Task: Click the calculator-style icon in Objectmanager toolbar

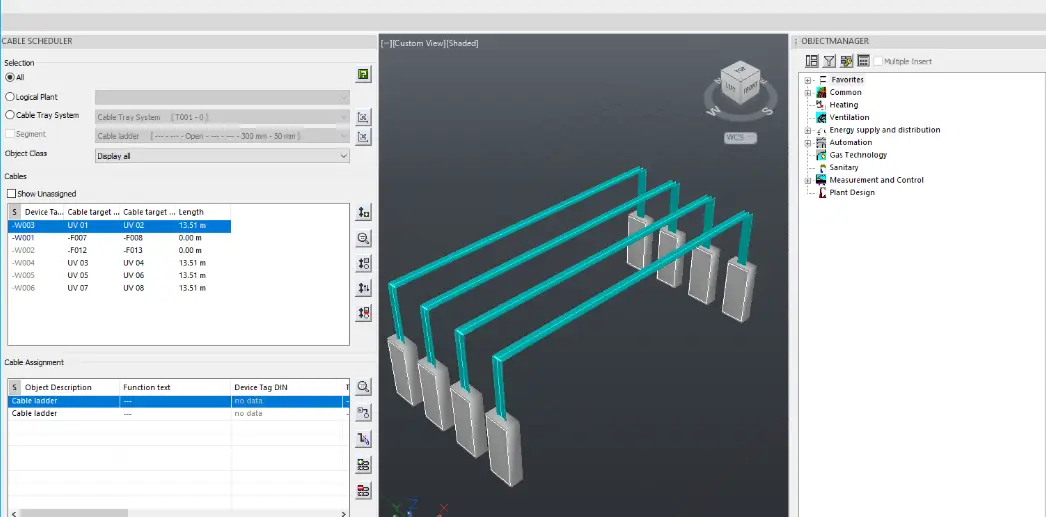Action: 863,61
